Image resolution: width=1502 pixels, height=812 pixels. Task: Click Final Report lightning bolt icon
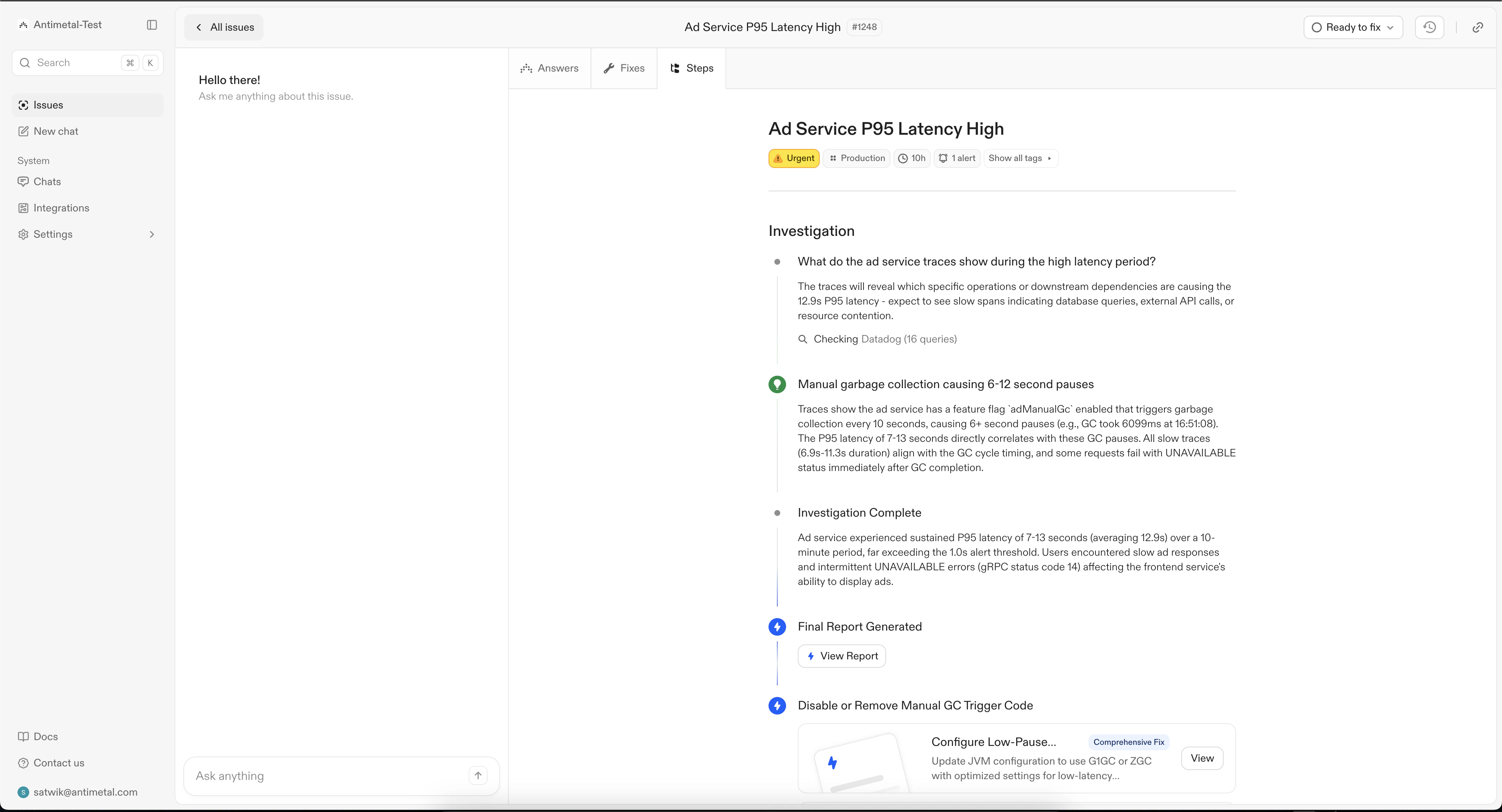pyautogui.click(x=777, y=627)
